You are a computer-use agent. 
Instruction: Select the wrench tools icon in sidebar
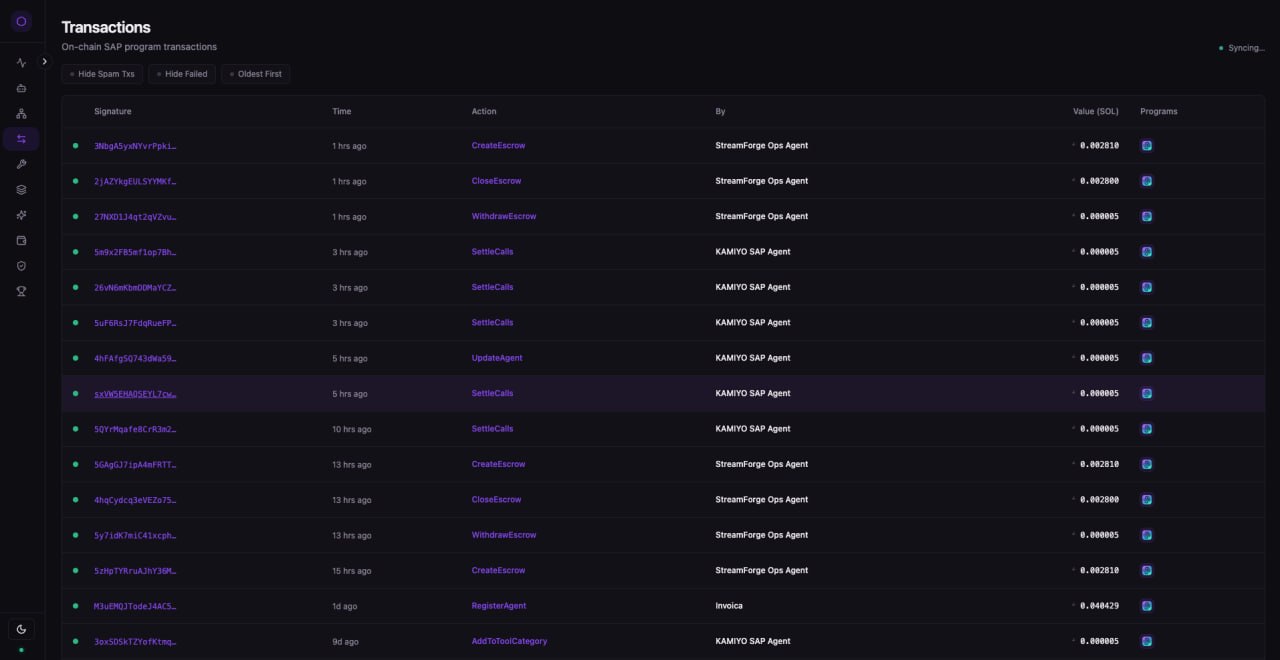click(21, 164)
